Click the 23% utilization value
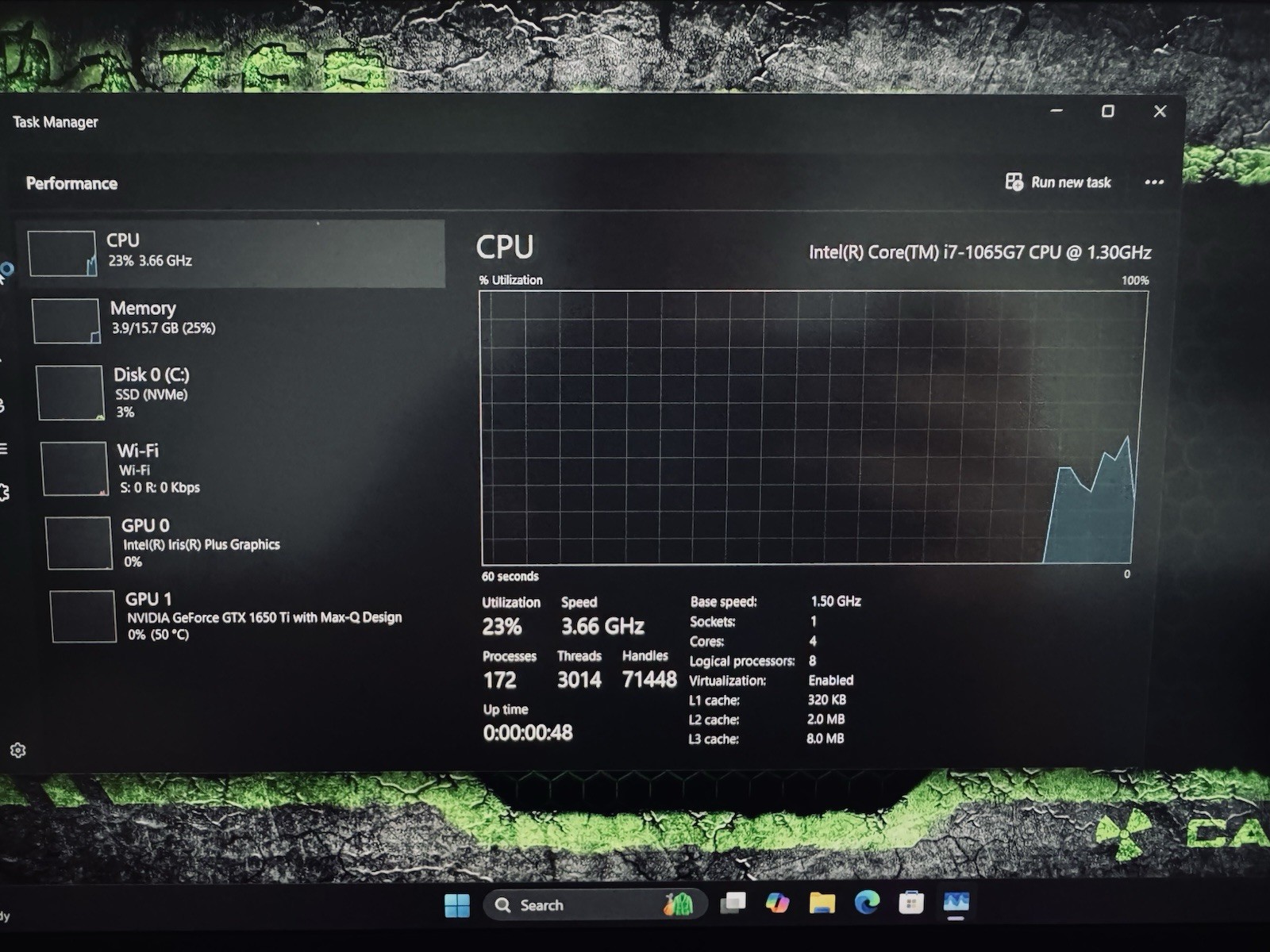The image size is (1270, 952). pos(502,627)
